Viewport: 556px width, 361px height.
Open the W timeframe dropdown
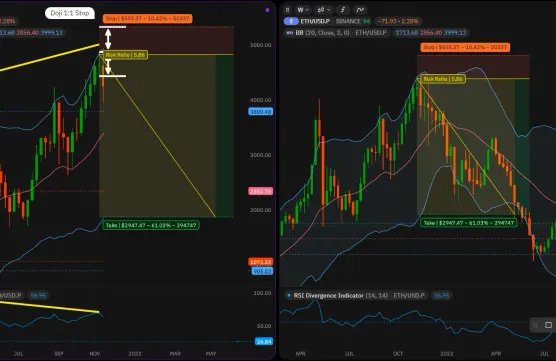pyautogui.click(x=303, y=10)
